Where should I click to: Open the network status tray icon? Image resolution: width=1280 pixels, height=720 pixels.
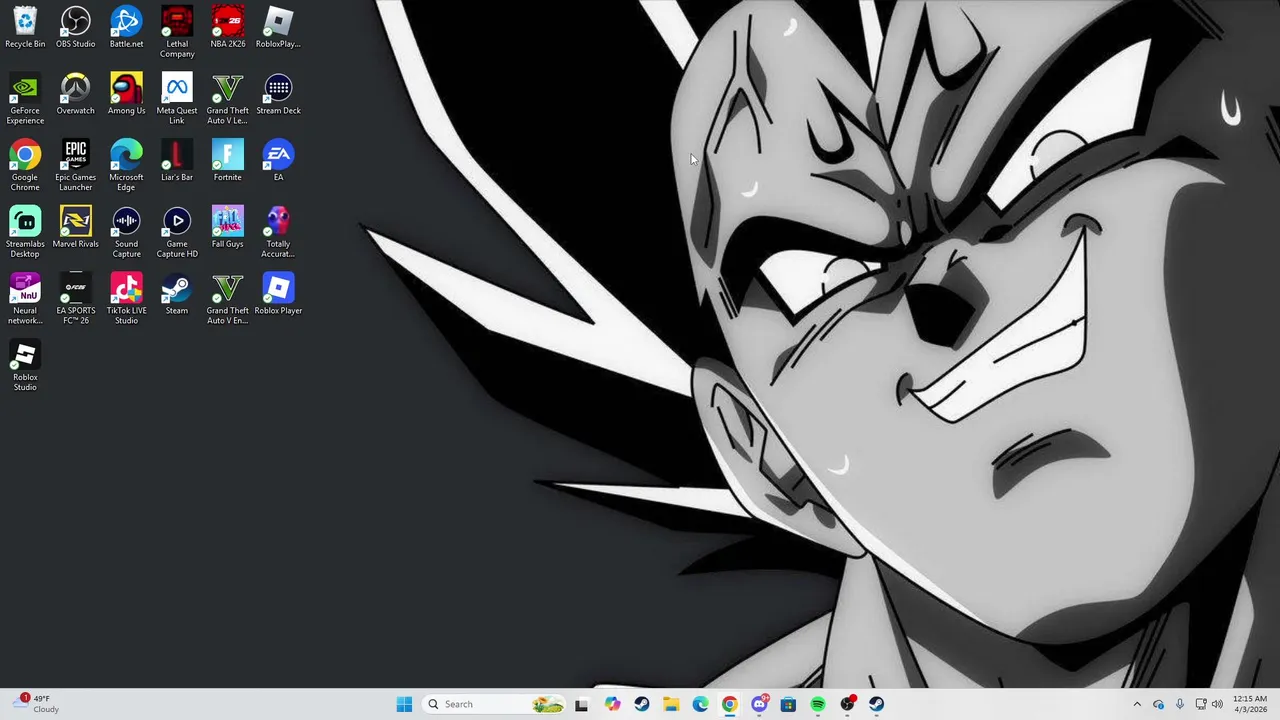tap(1201, 704)
